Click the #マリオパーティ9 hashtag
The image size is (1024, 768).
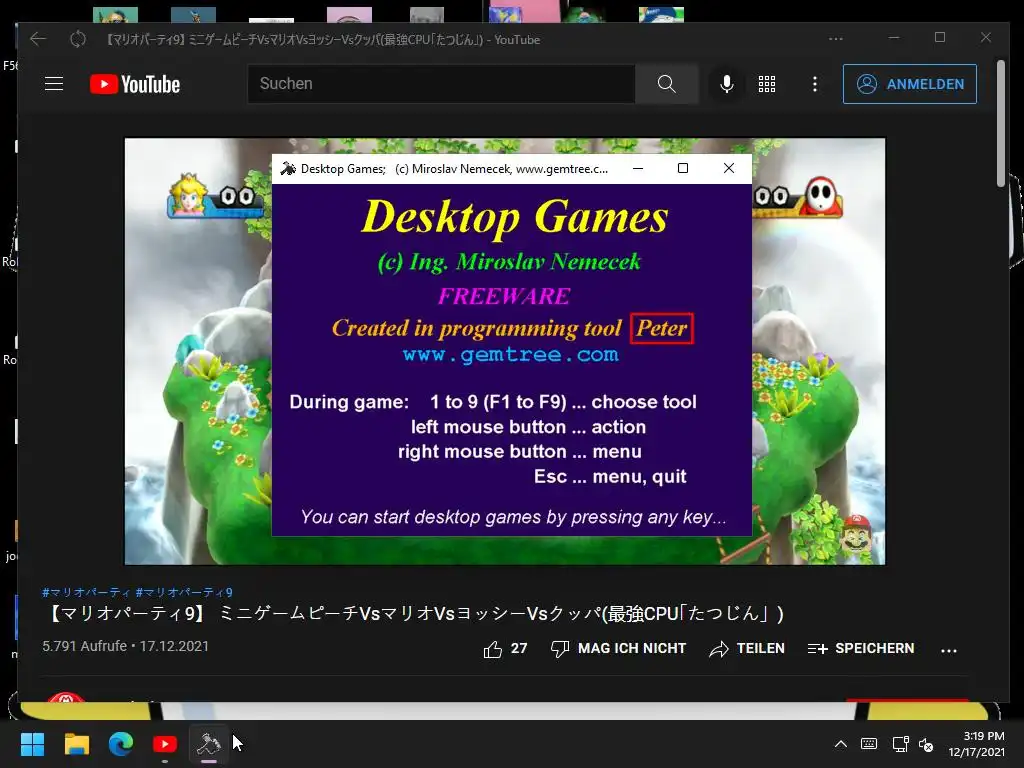point(184,592)
